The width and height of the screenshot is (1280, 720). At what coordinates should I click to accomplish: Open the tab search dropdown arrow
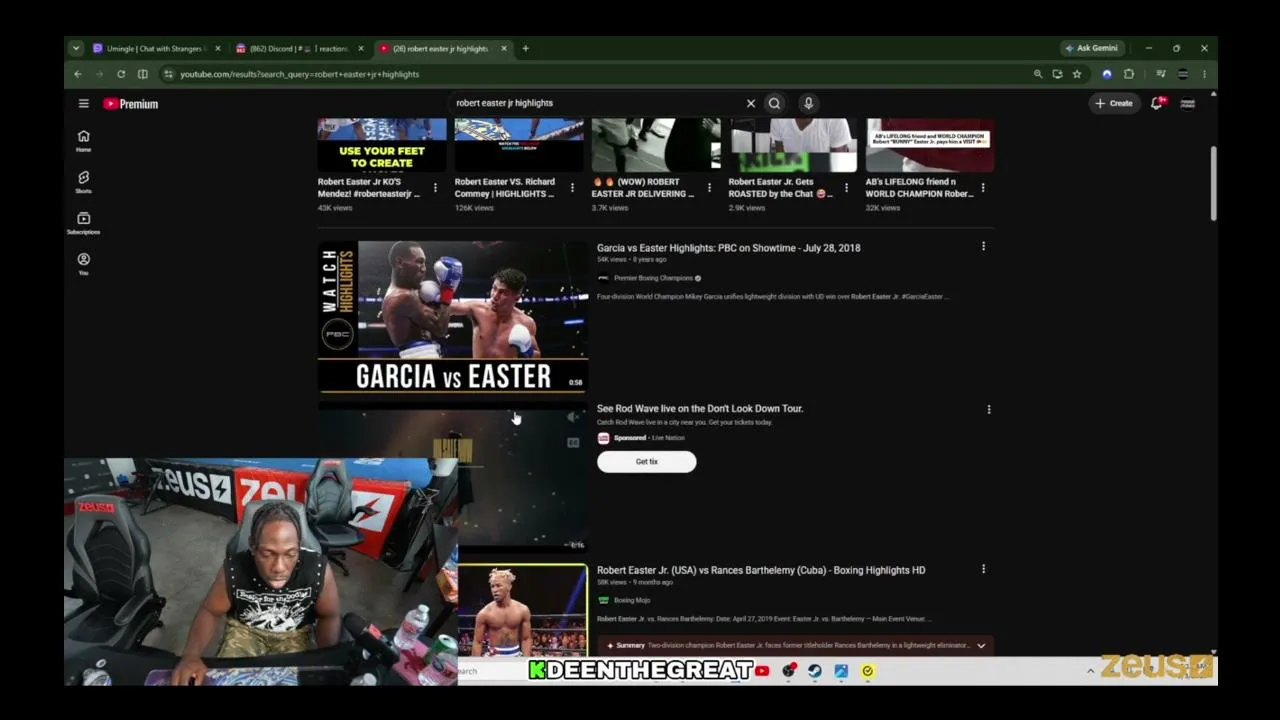76,48
